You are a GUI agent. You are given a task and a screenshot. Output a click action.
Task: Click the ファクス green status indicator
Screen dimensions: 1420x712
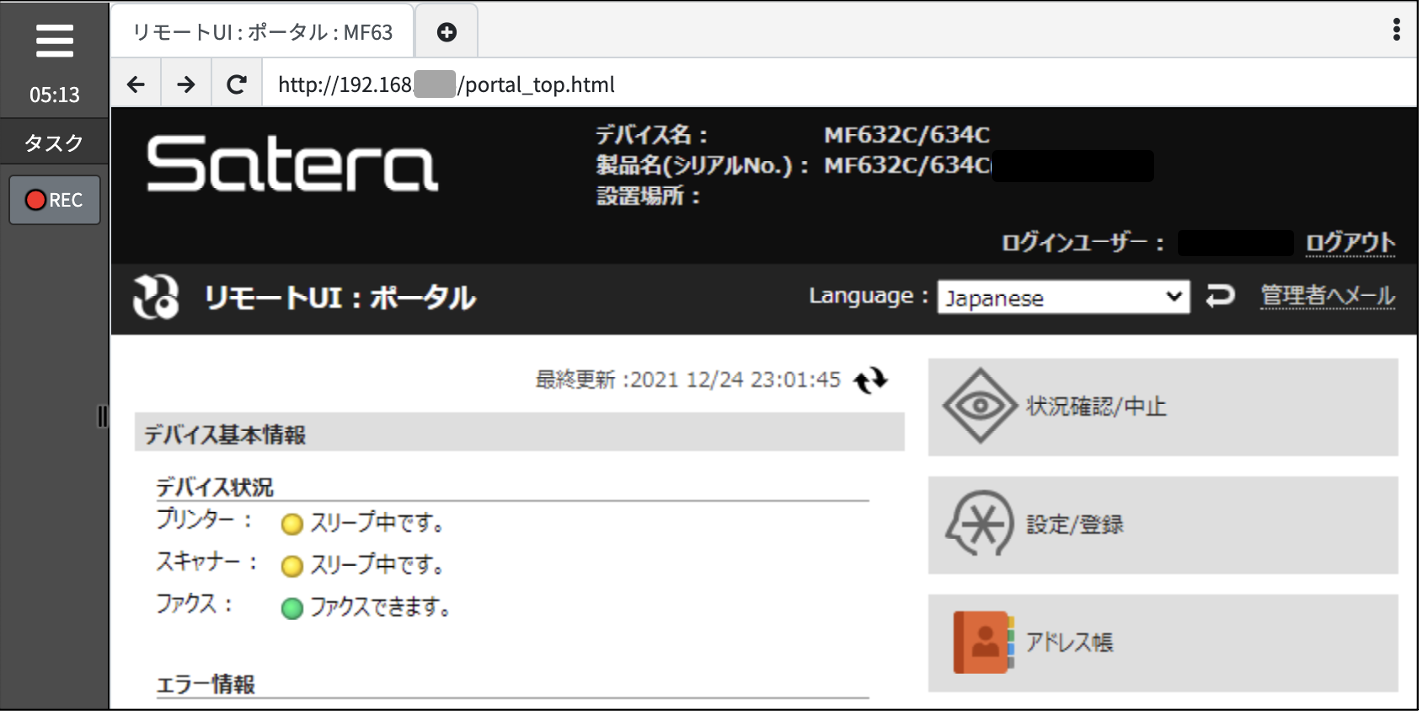[x=291, y=608]
